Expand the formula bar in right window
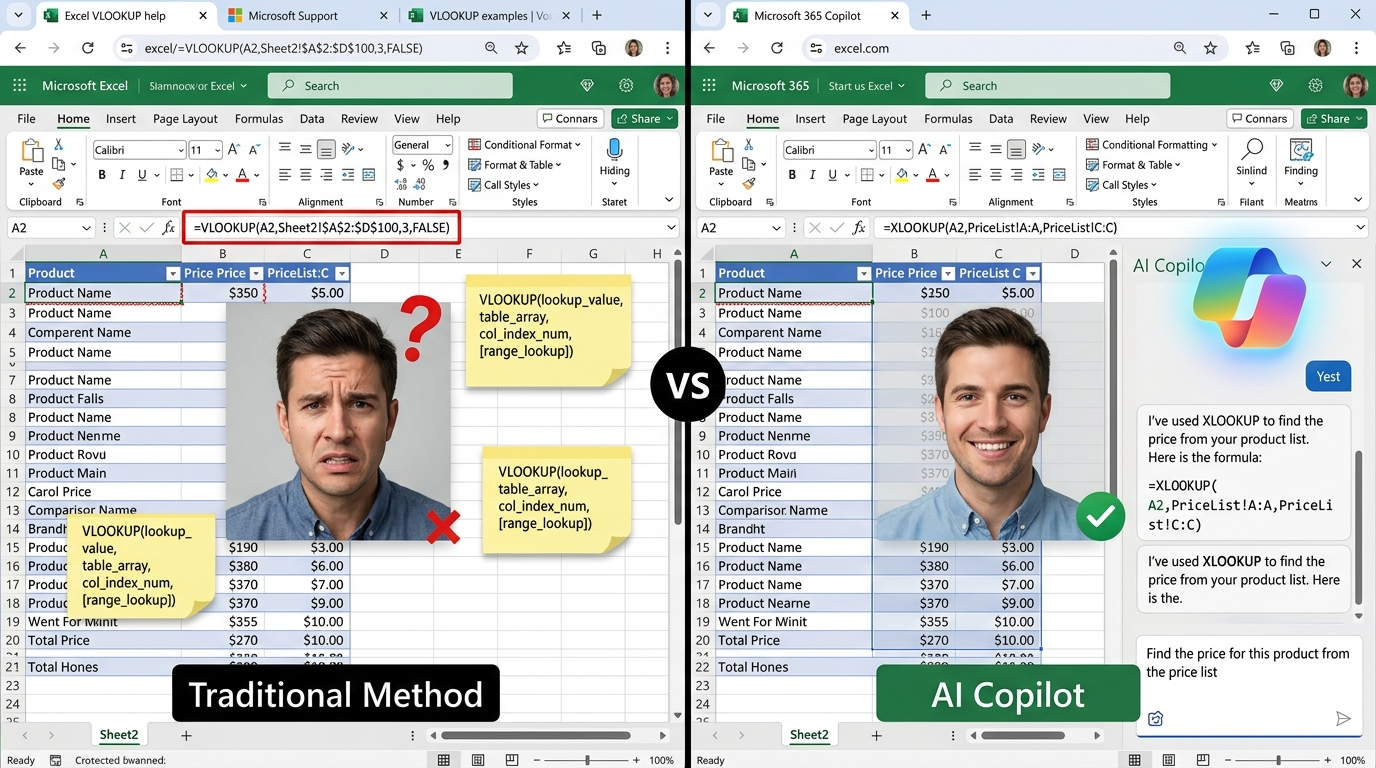The width and height of the screenshot is (1376, 768). [x=1360, y=228]
